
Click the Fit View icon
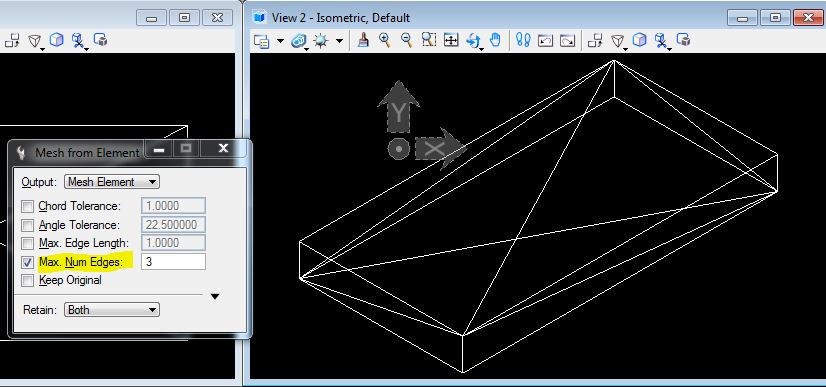pyautogui.click(x=451, y=41)
